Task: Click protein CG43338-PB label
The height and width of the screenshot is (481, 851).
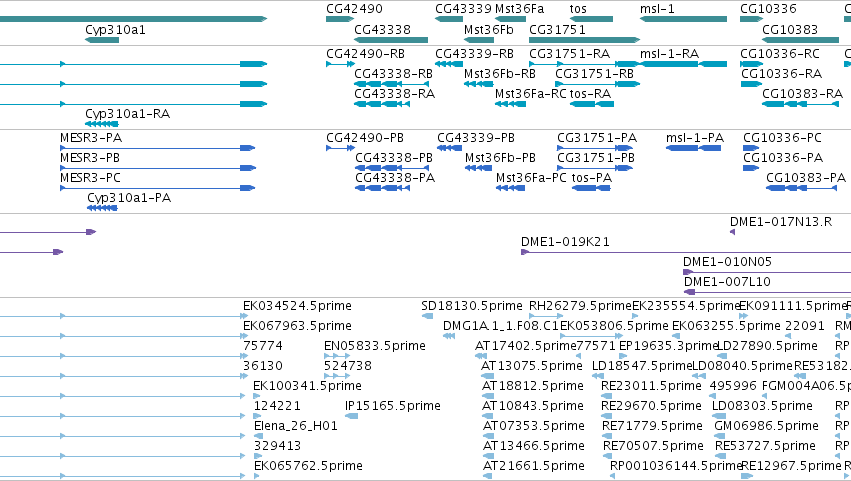Action: (x=394, y=158)
